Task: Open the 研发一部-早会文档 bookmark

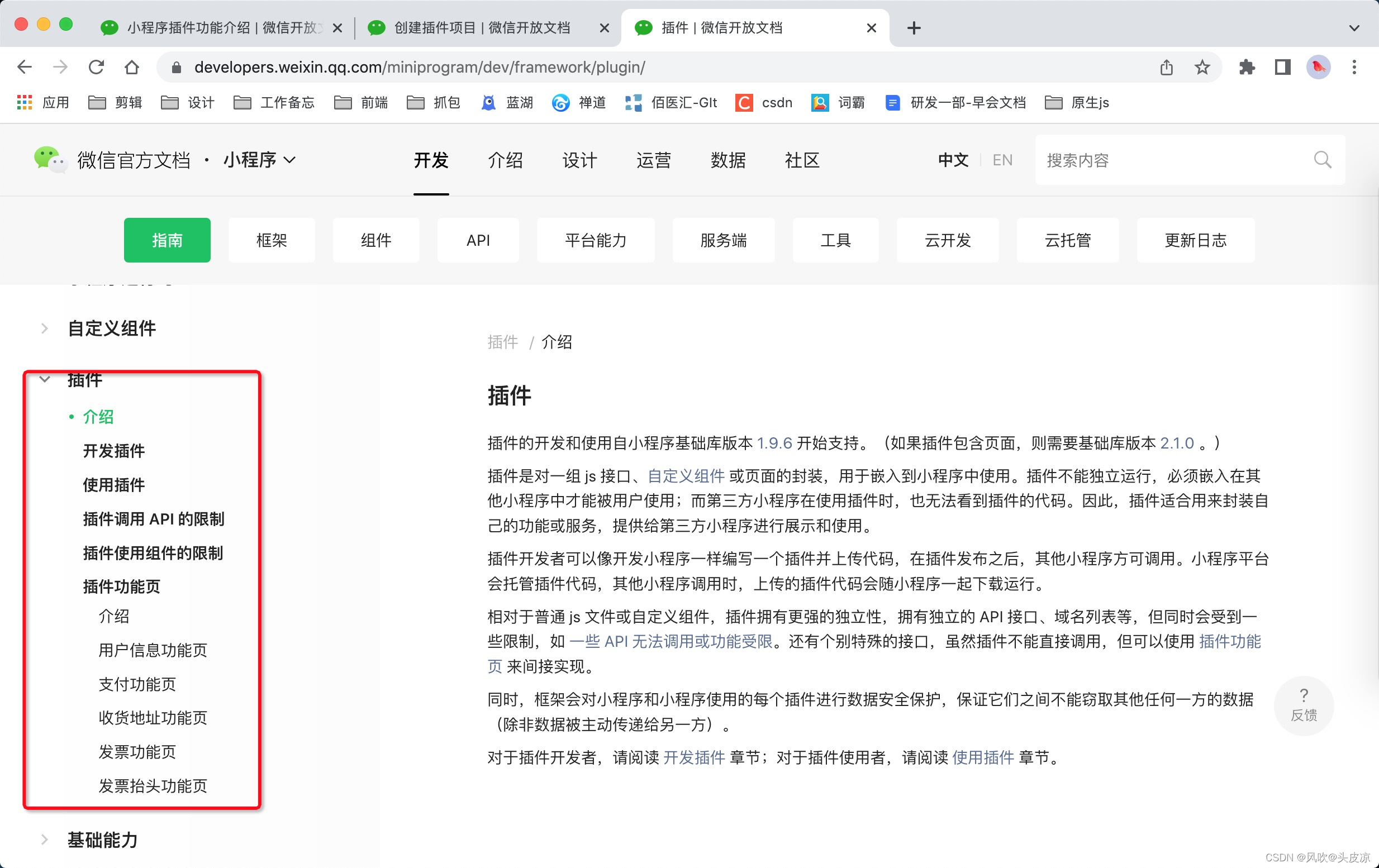Action: click(x=955, y=102)
